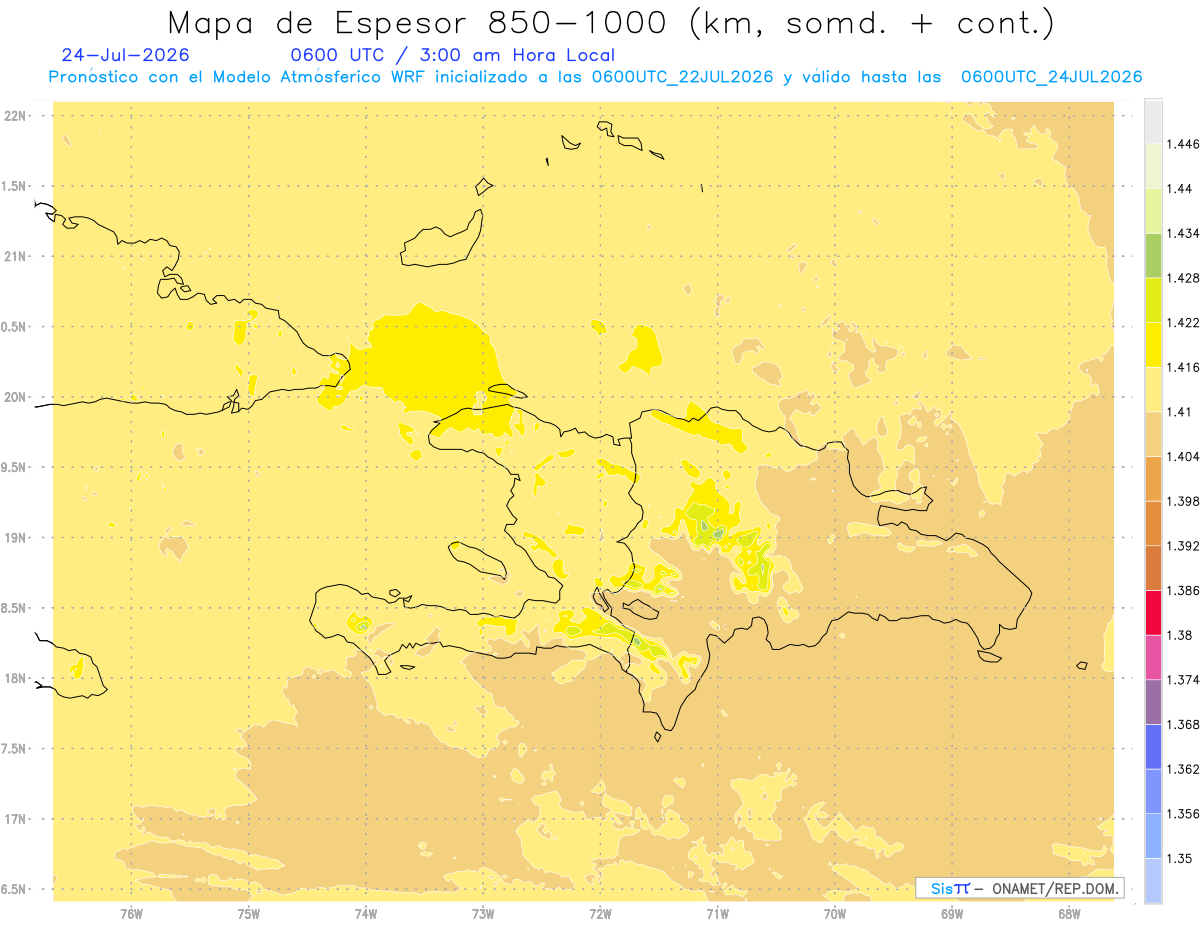
Task: Pick the orange legend band 1.398–1.404
Action: (1153, 478)
